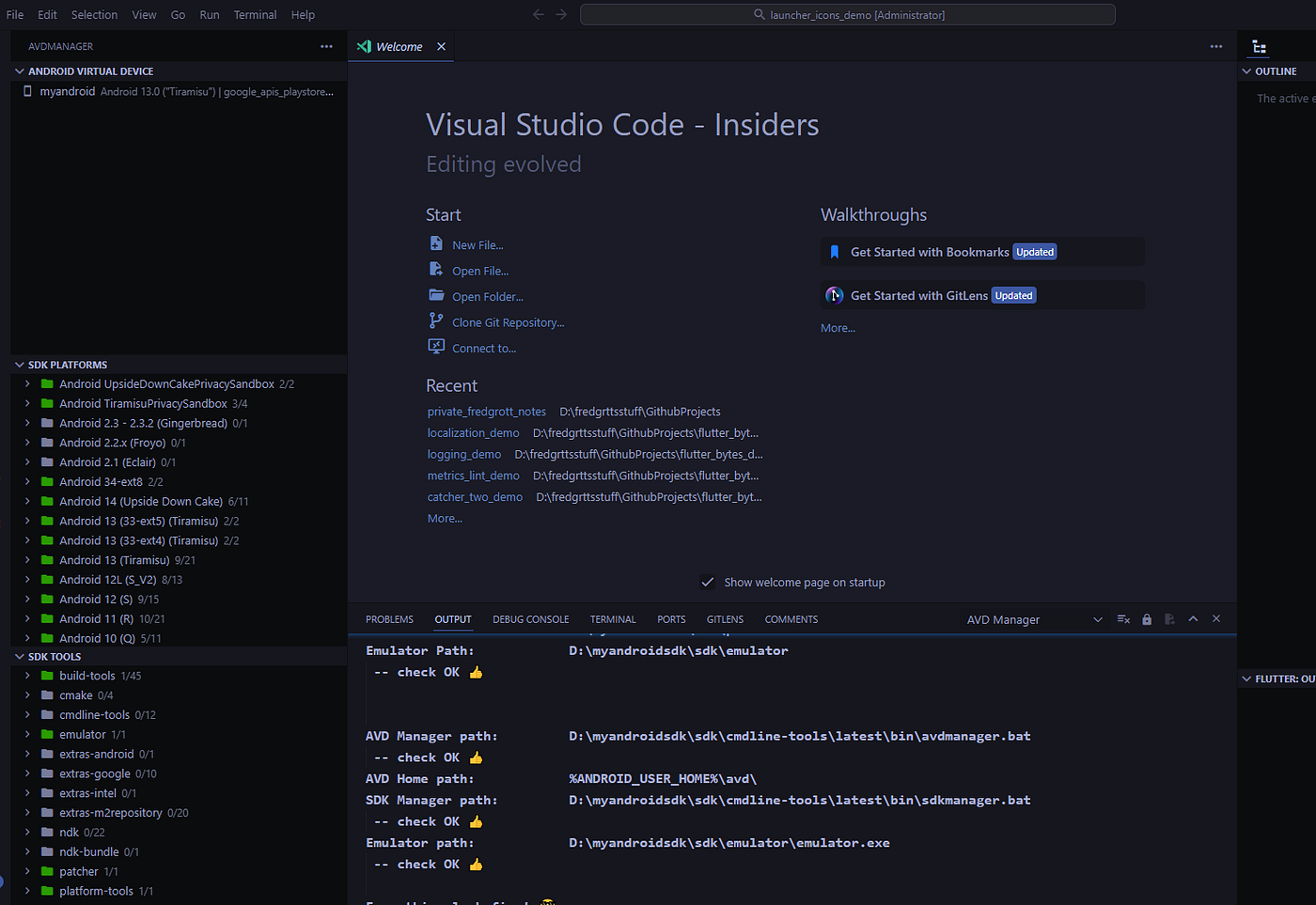Click the New File... link
The image size is (1316, 905).
[478, 245]
